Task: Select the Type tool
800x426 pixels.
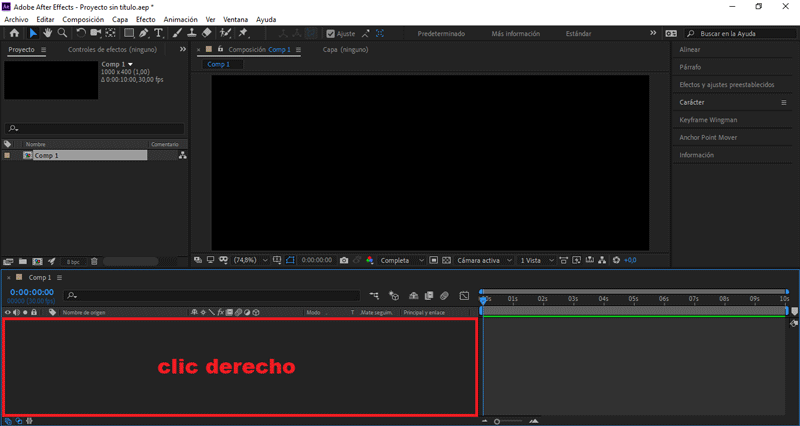Action: click(x=159, y=33)
